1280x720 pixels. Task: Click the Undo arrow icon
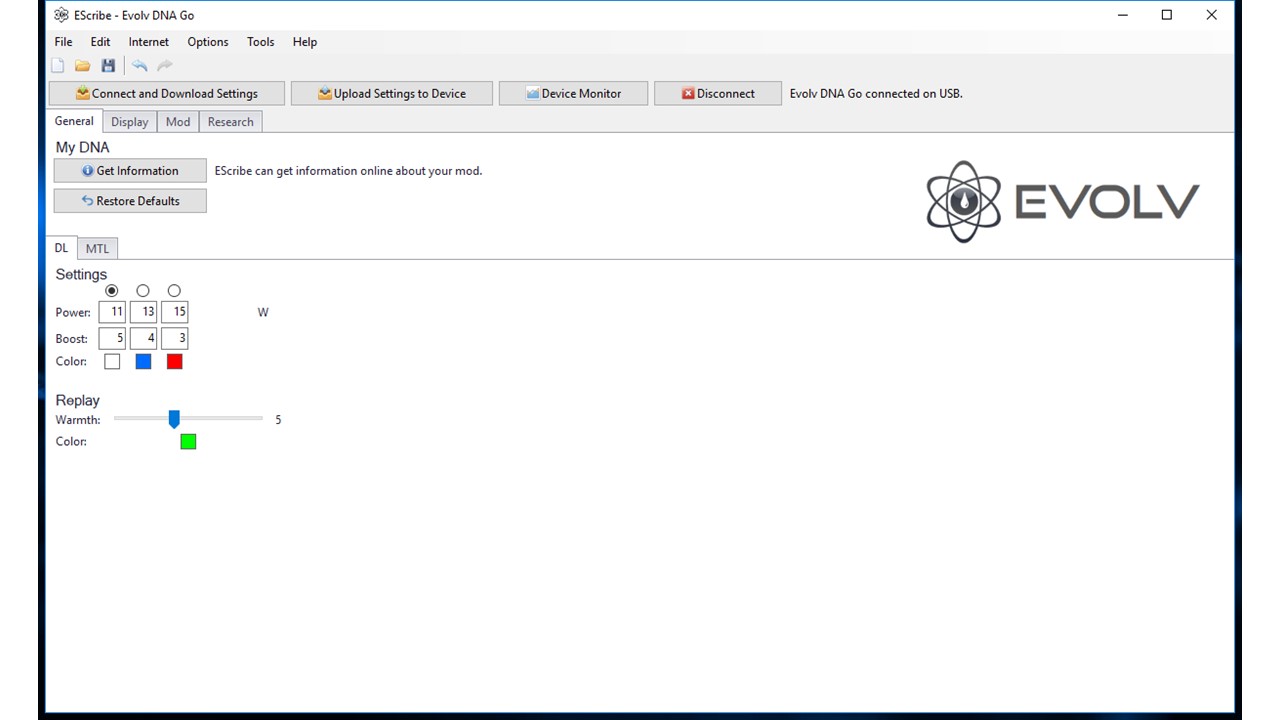click(x=140, y=66)
